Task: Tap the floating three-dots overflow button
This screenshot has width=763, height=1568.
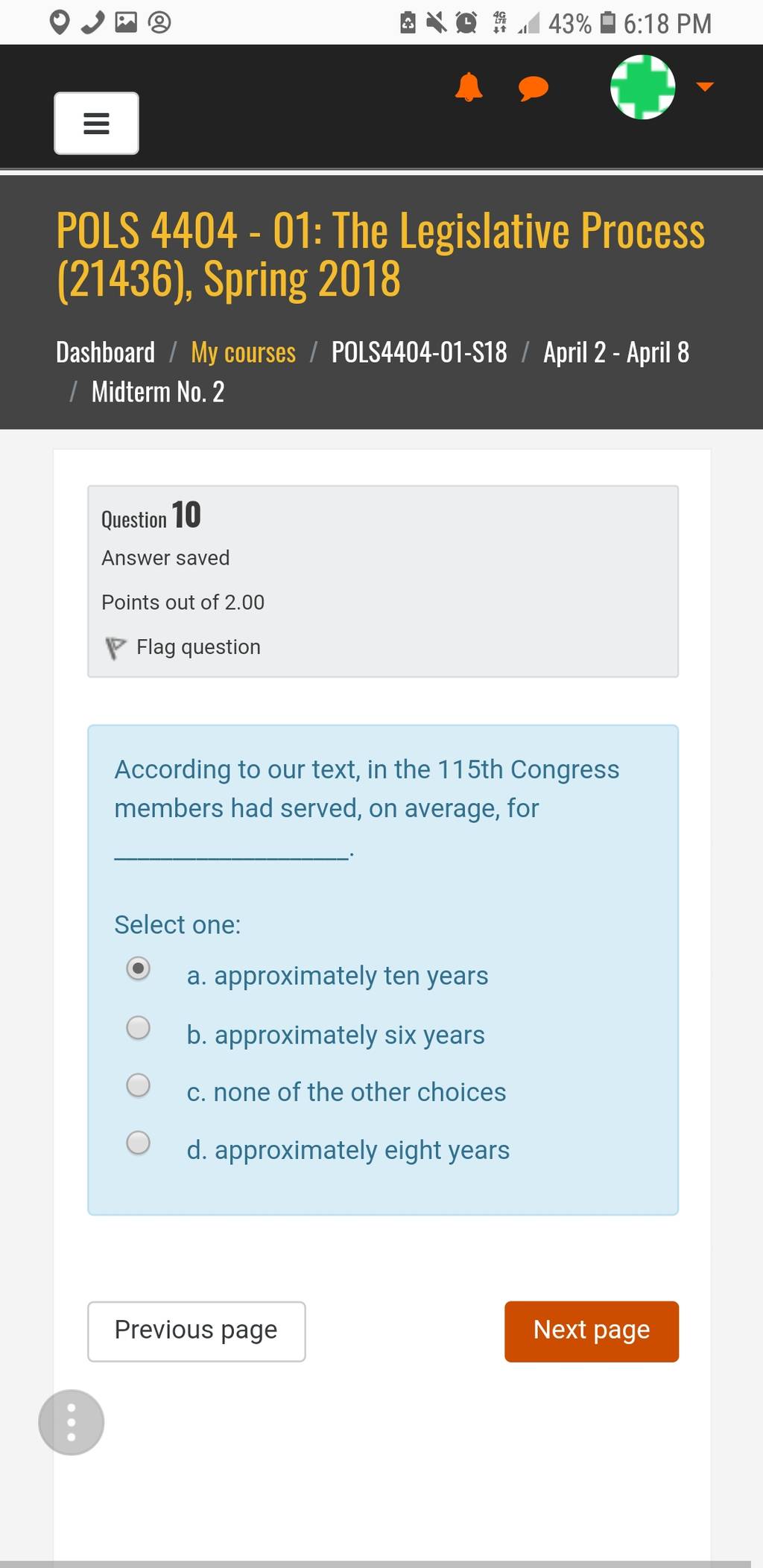Action: [x=72, y=1422]
